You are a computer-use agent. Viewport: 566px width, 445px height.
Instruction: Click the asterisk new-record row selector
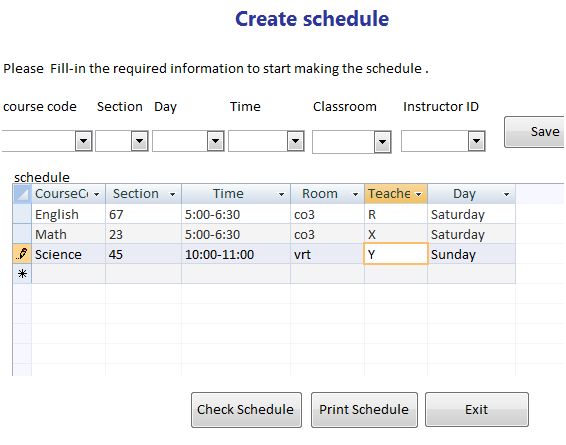click(x=22, y=274)
